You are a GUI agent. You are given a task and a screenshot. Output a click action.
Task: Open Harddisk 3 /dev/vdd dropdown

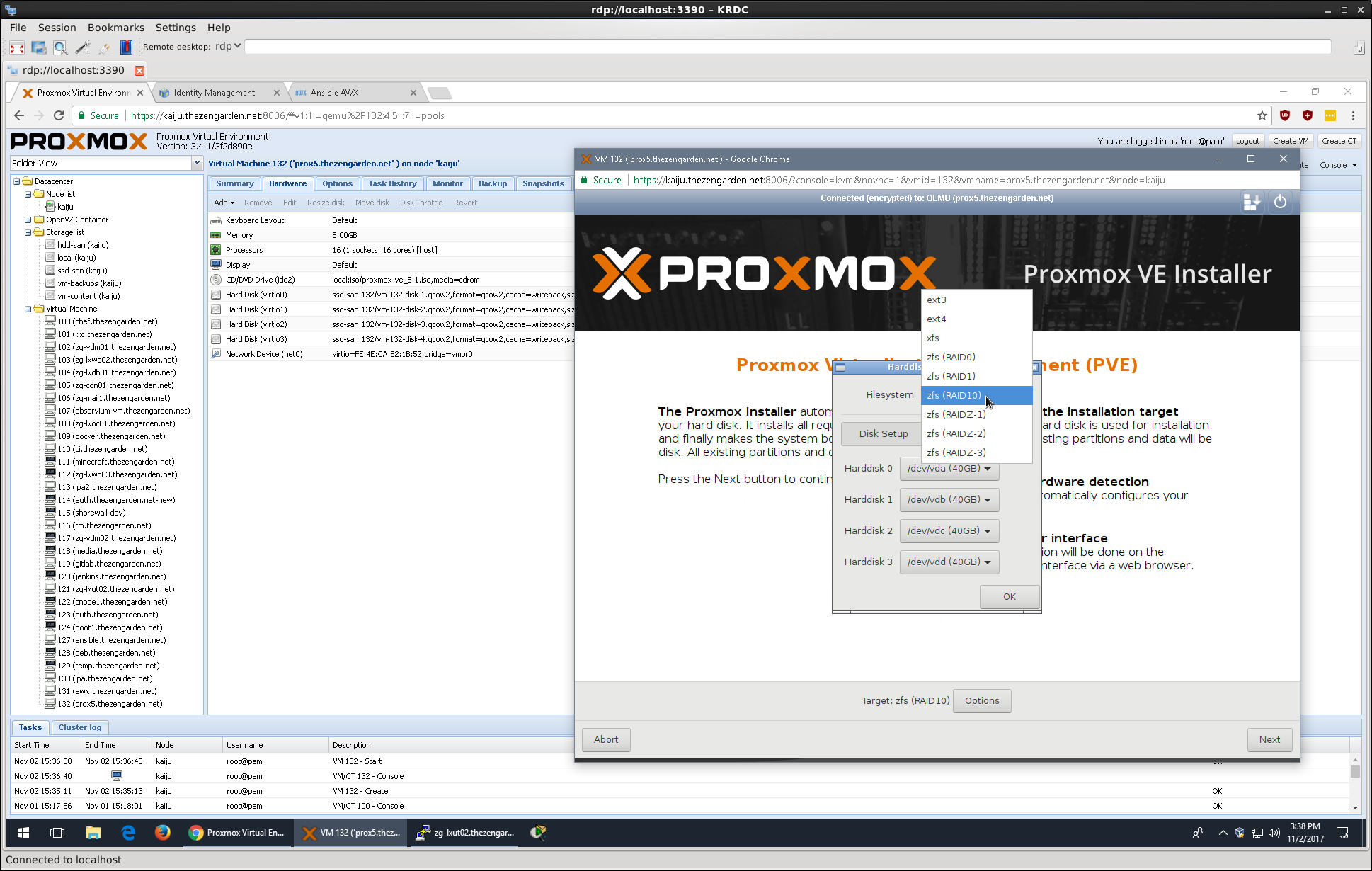(x=949, y=562)
